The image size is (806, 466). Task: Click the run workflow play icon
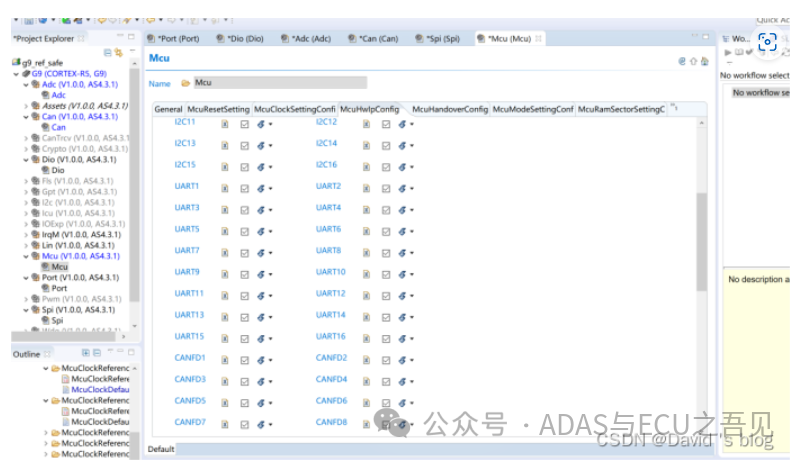[728, 52]
